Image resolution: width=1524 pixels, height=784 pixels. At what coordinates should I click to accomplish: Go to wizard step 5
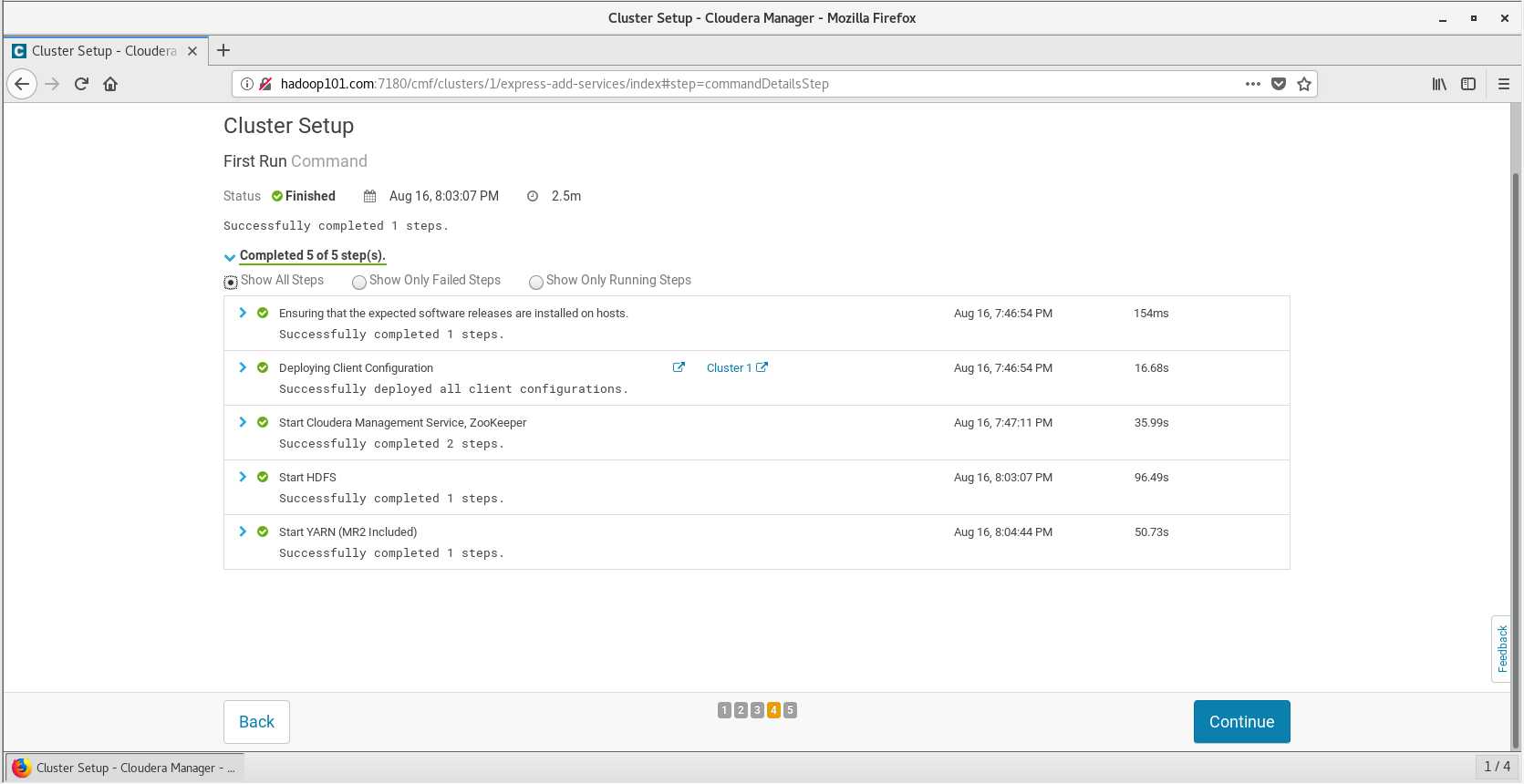(x=790, y=710)
